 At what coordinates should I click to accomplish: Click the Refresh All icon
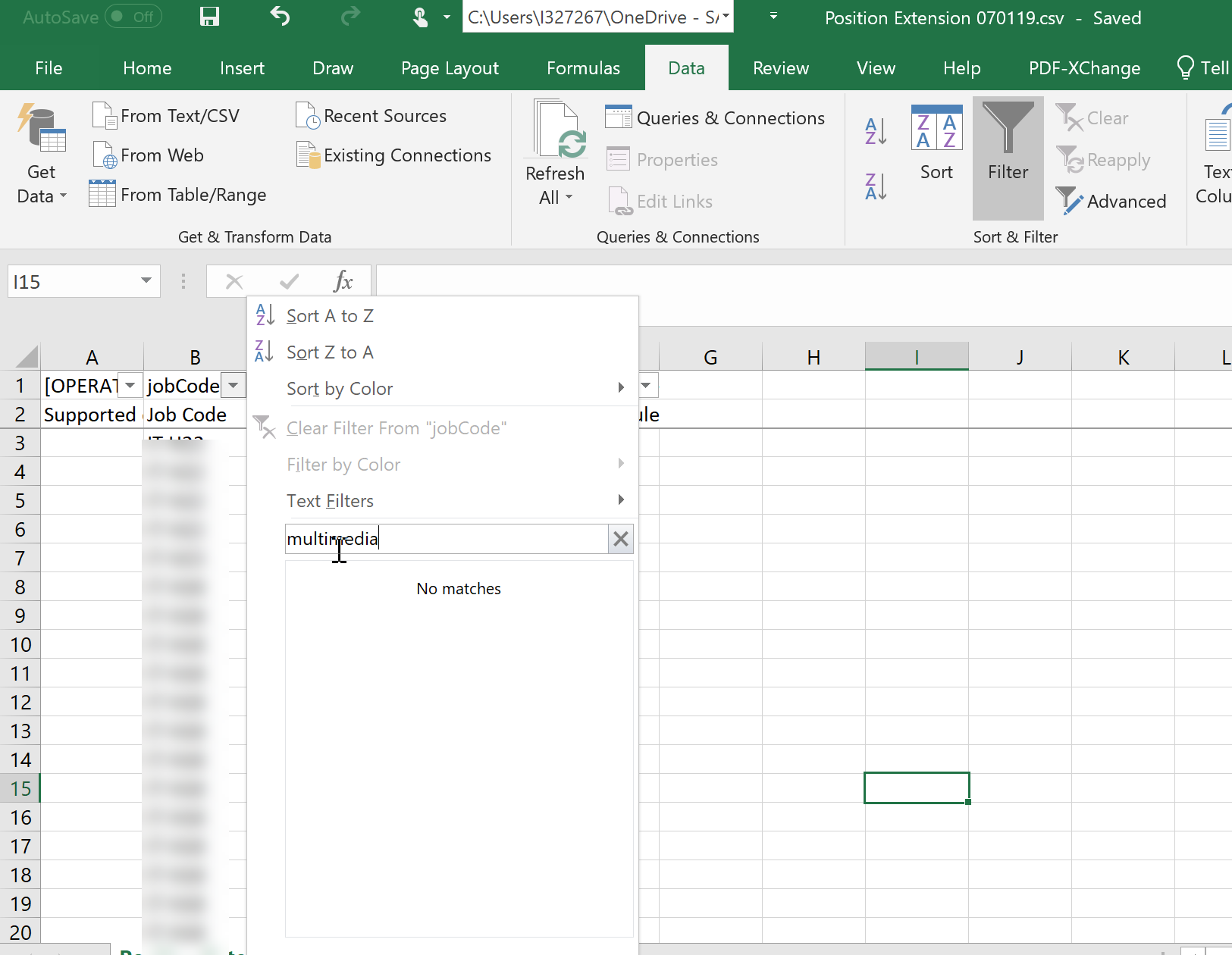pos(560,129)
